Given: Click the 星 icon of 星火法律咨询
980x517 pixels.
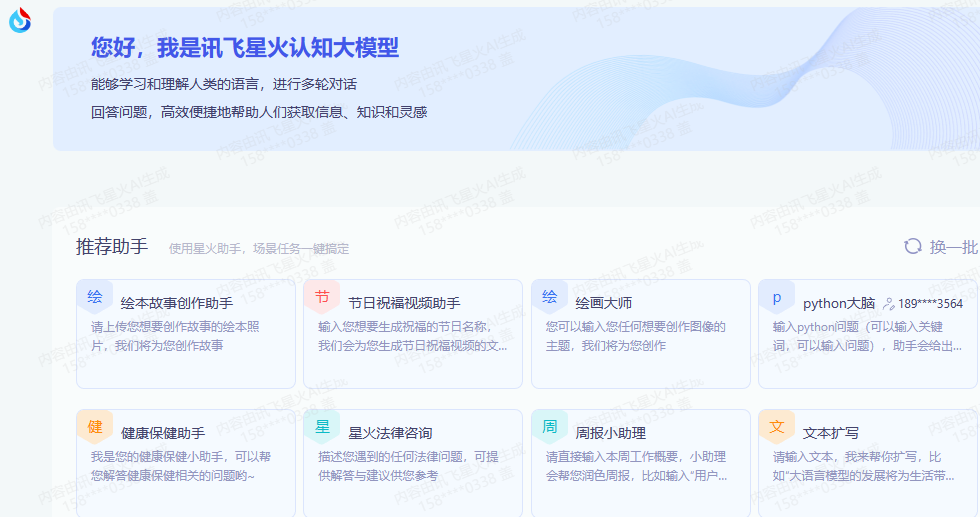Looking at the screenshot, I should pyautogui.click(x=322, y=427).
